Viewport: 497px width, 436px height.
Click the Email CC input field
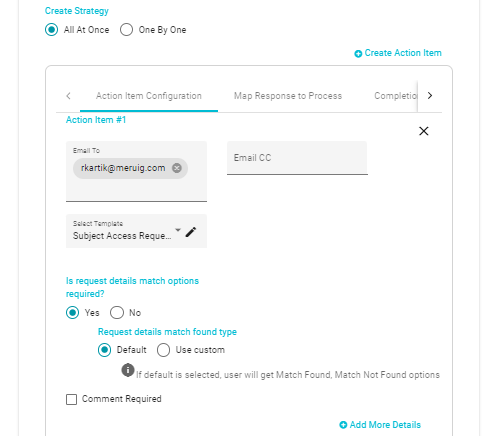297,158
